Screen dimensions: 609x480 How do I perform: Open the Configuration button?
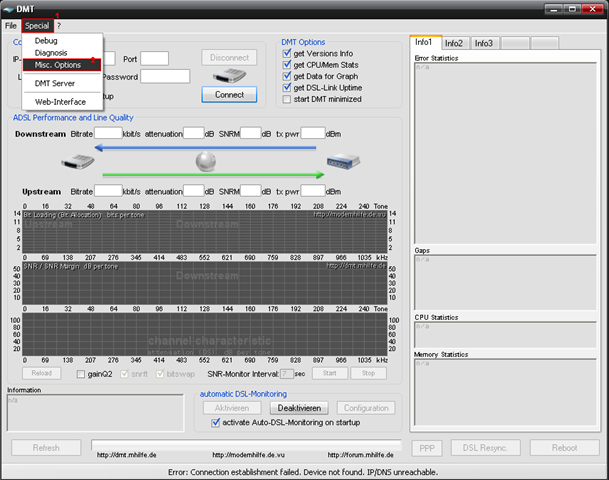click(x=366, y=408)
